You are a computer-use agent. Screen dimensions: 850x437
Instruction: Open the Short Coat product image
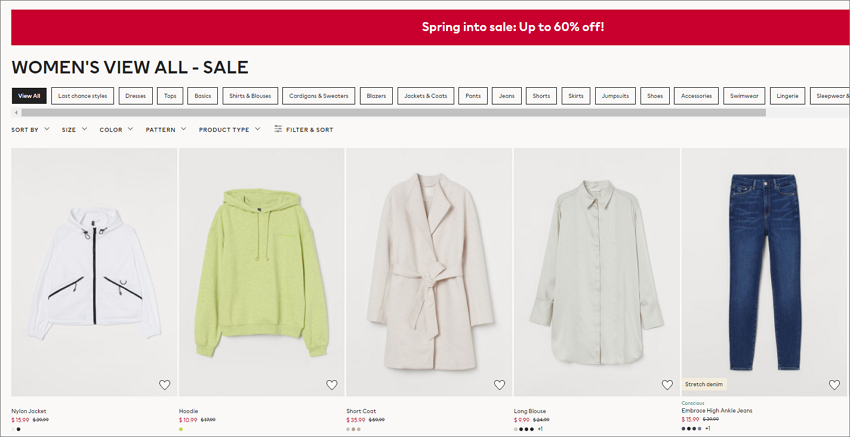point(429,272)
